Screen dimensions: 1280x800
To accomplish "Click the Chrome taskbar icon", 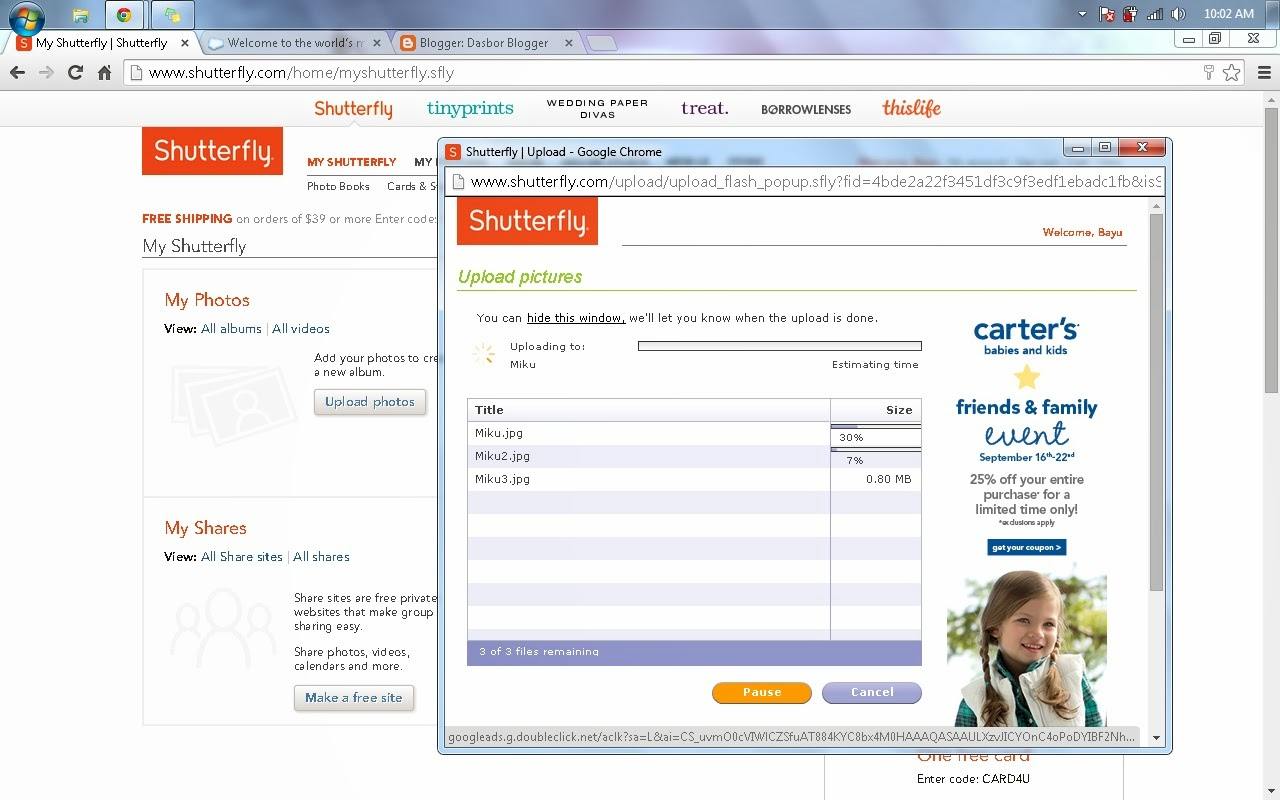I will pyautogui.click(x=124, y=15).
